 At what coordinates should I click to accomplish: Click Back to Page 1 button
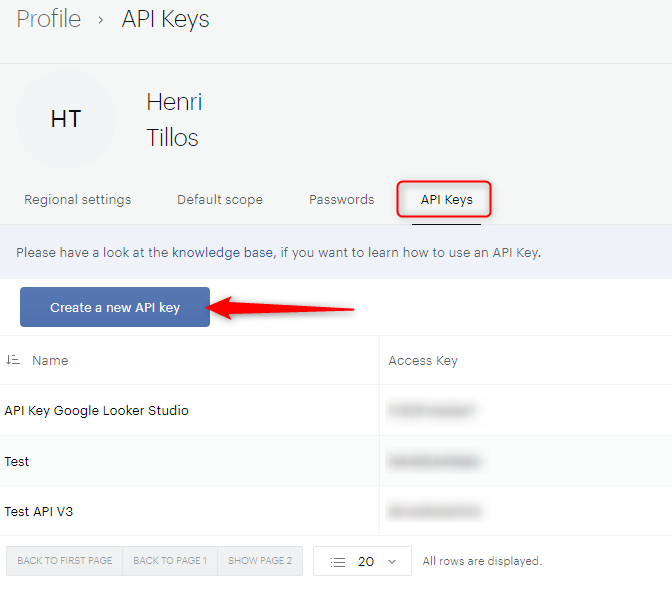click(170, 561)
